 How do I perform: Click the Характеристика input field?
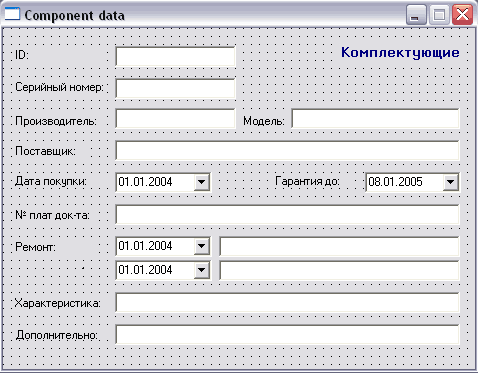tap(288, 302)
